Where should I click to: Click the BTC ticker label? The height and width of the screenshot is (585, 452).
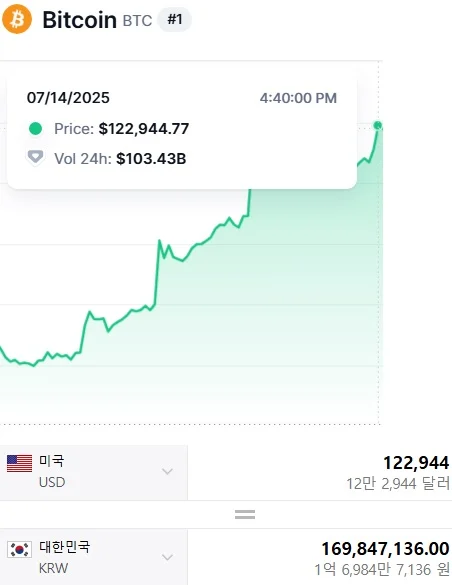point(137,21)
